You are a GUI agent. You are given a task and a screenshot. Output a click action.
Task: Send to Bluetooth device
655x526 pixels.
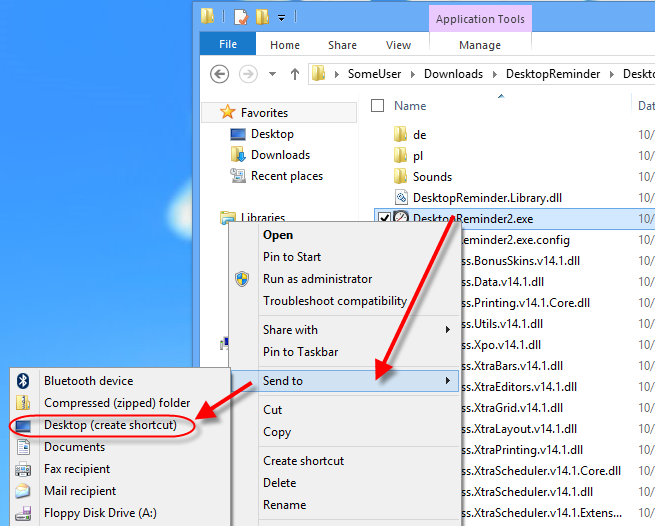(x=89, y=381)
